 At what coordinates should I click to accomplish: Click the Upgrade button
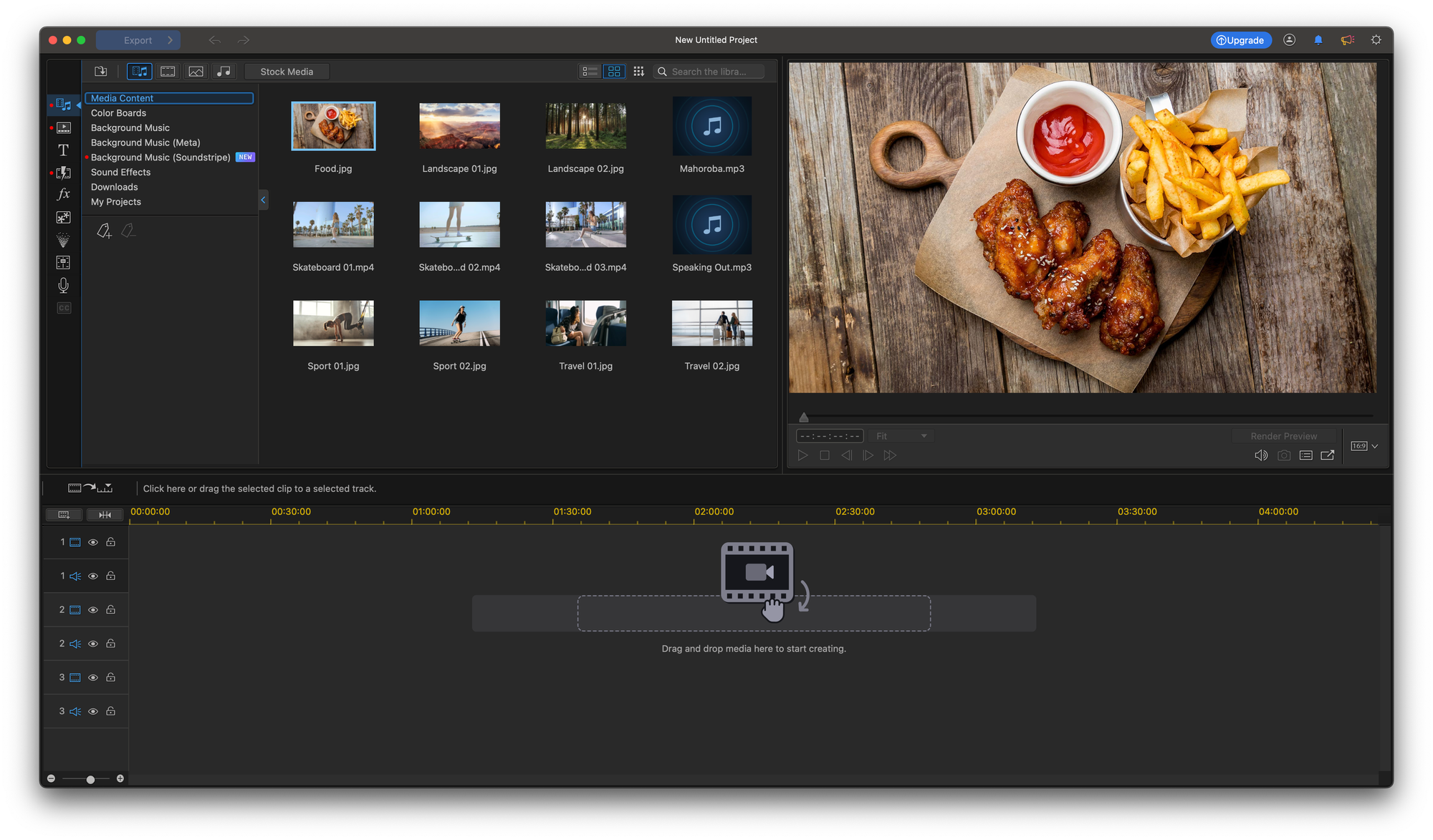tap(1240, 40)
